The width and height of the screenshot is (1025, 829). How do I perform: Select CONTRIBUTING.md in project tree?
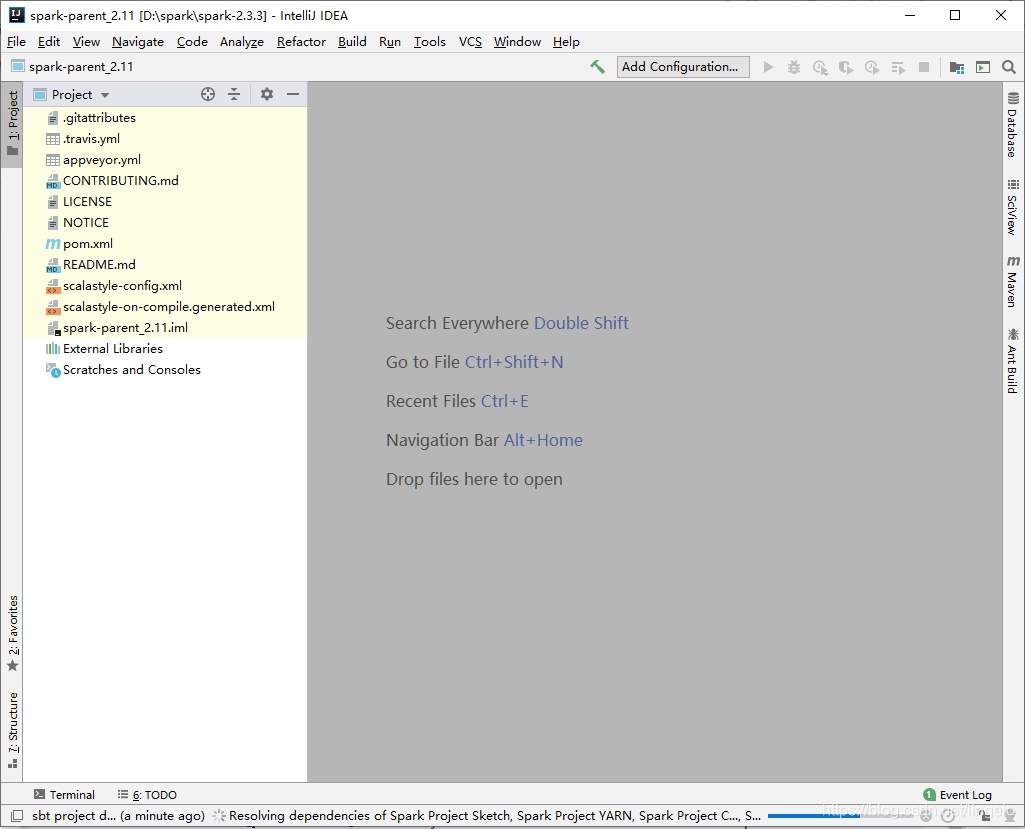tap(165, 180)
